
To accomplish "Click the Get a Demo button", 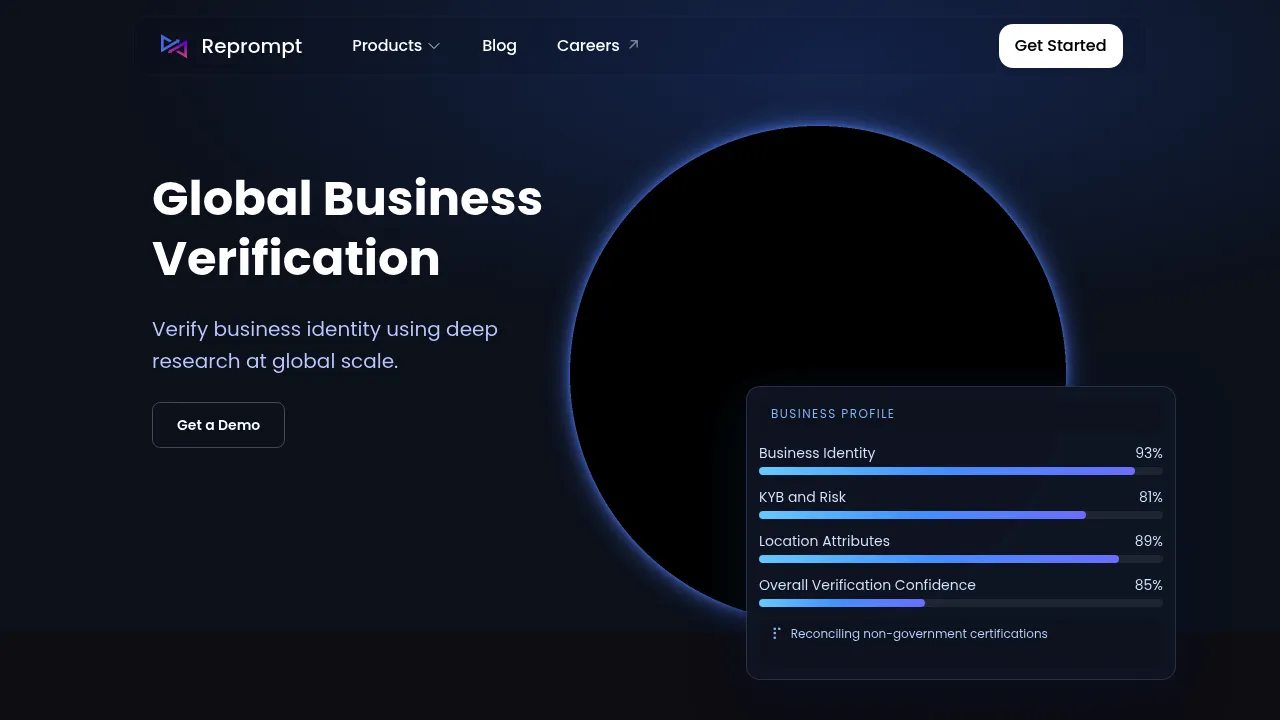I will pos(218,425).
